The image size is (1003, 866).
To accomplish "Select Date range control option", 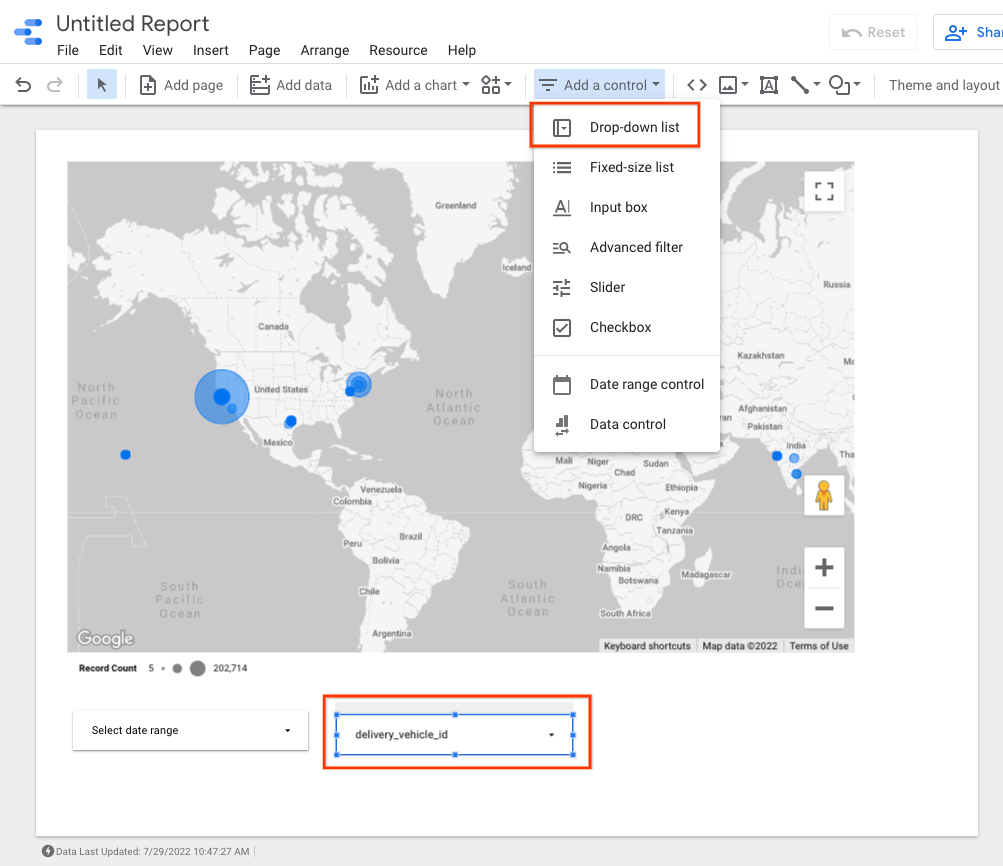I will pyautogui.click(x=646, y=384).
